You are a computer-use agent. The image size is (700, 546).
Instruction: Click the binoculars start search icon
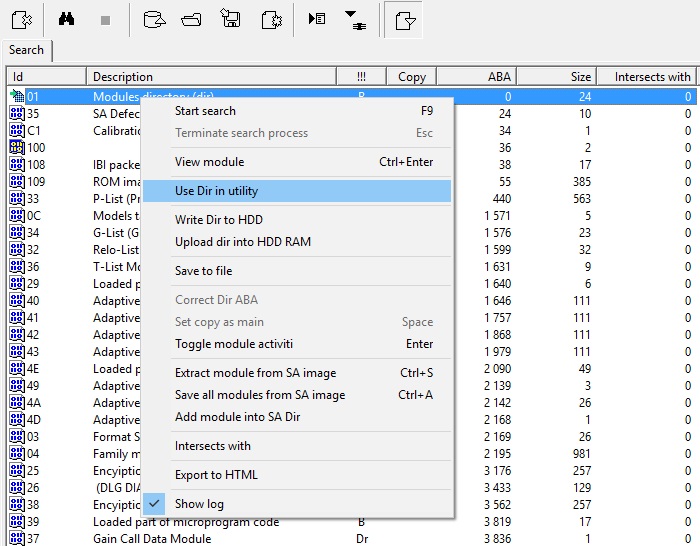point(66,19)
